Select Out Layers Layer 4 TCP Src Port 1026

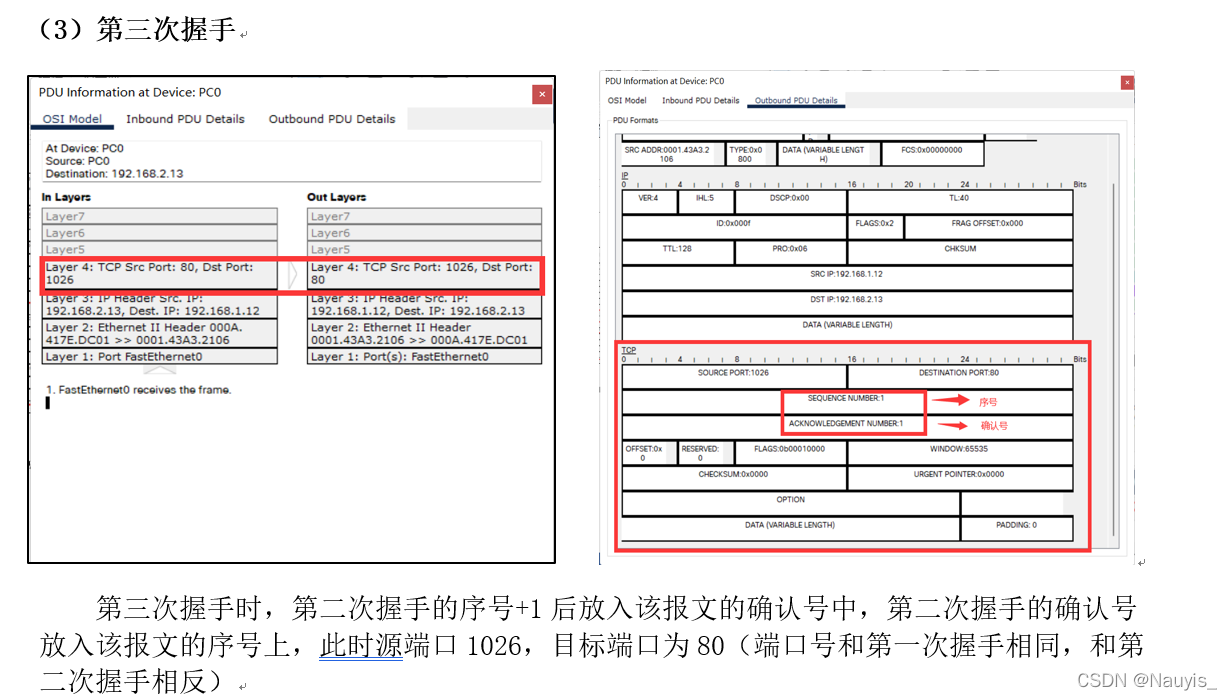pyautogui.click(x=424, y=274)
